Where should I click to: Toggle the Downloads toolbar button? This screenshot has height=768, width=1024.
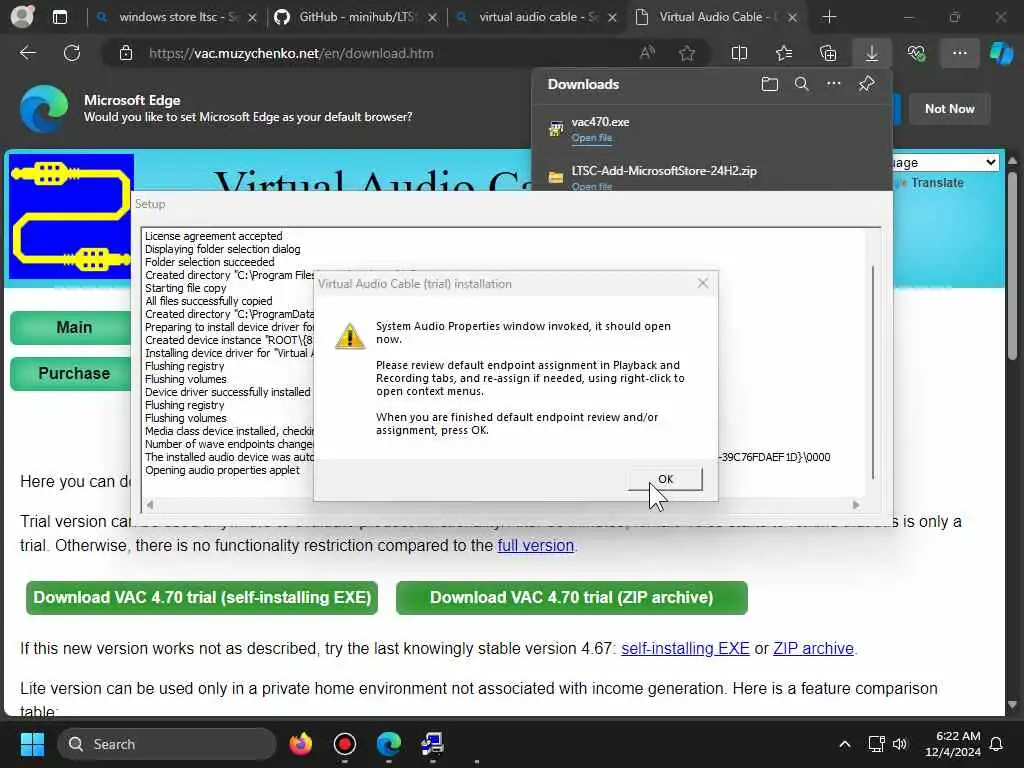click(871, 54)
